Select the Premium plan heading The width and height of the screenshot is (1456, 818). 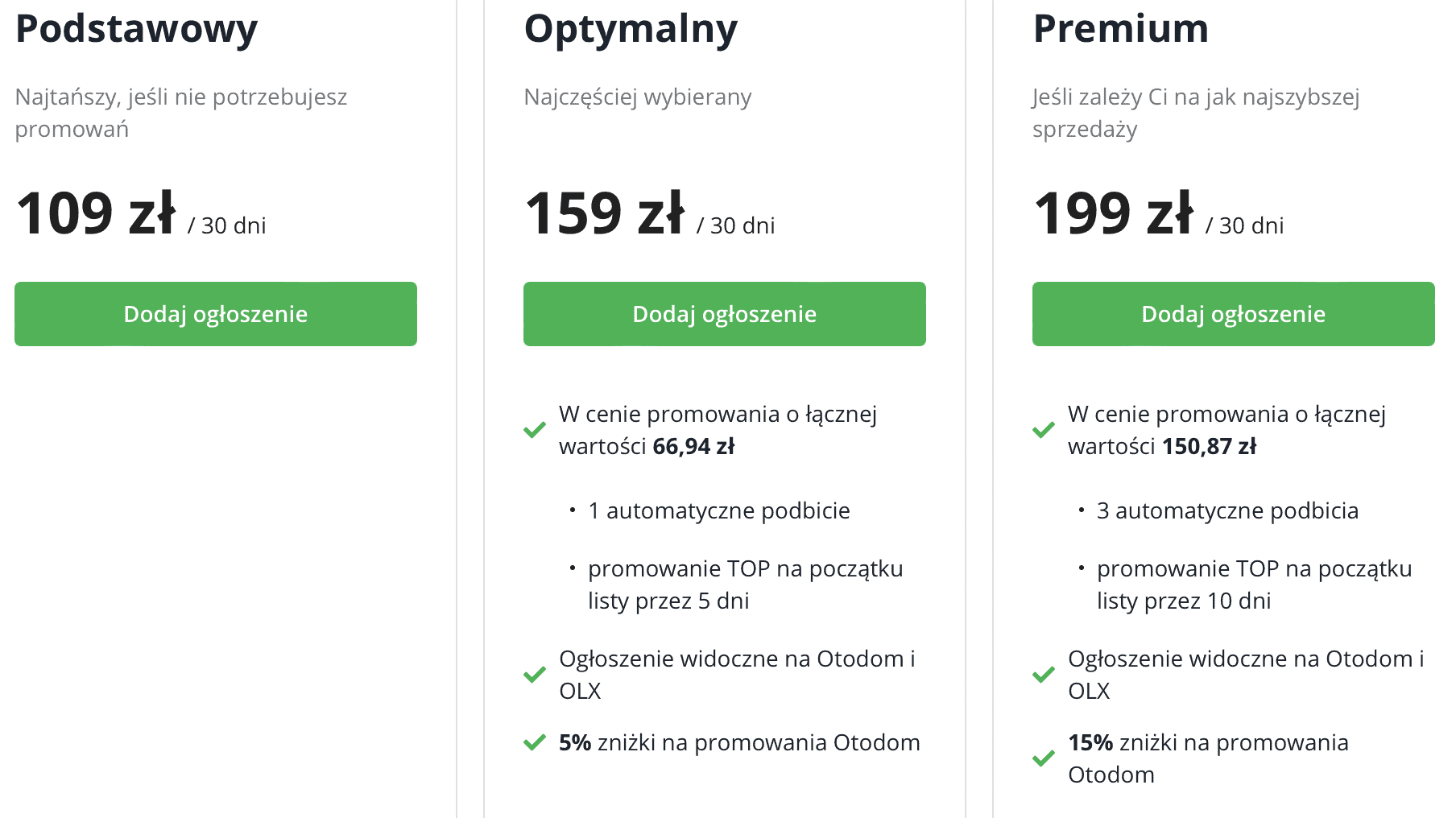(x=1121, y=29)
